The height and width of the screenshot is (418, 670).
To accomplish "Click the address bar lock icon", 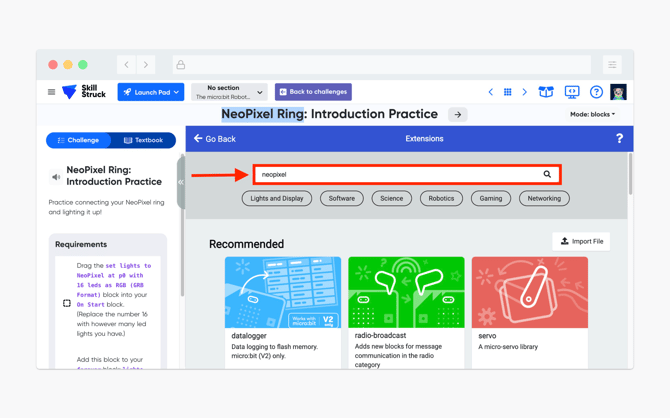I will pyautogui.click(x=181, y=65).
